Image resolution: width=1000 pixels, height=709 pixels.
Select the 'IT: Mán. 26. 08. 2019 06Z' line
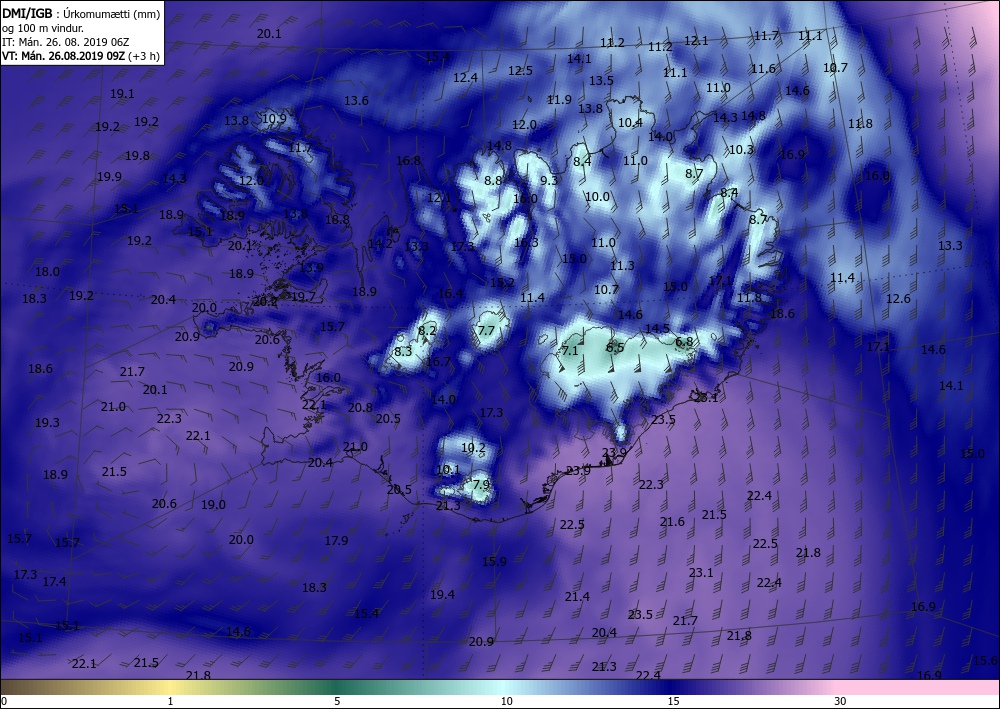[66, 42]
